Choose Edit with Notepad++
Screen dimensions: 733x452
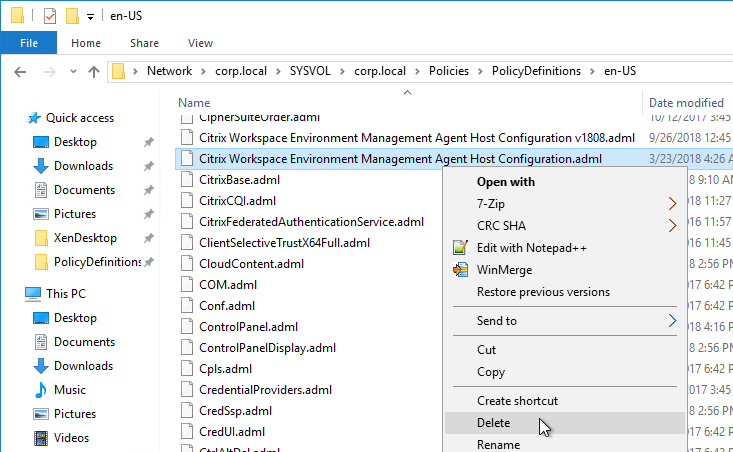coord(565,248)
